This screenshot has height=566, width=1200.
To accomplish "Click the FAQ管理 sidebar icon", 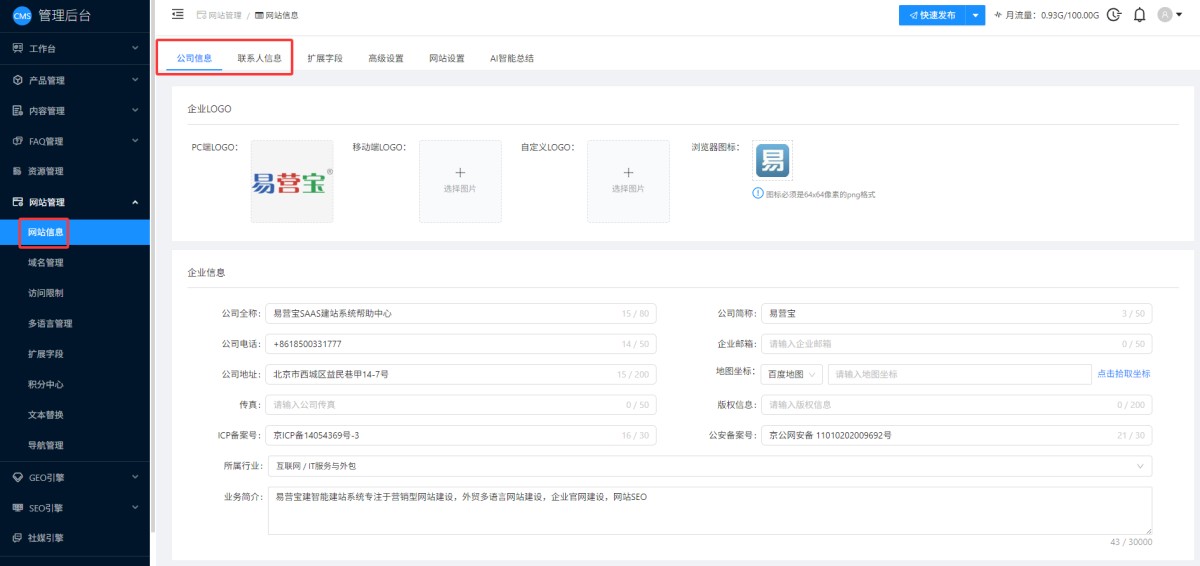I will (x=17, y=141).
